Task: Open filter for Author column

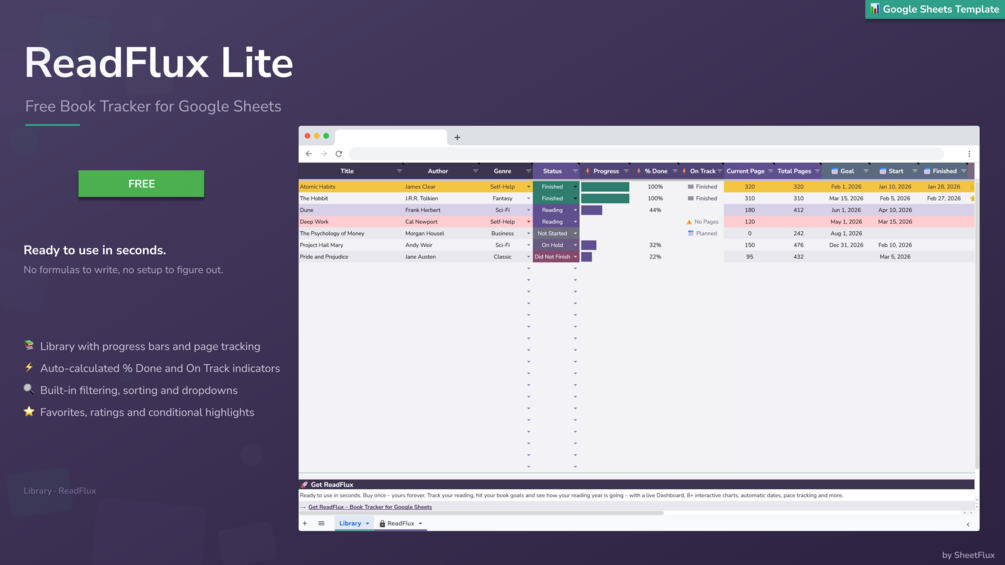Action: coord(475,171)
